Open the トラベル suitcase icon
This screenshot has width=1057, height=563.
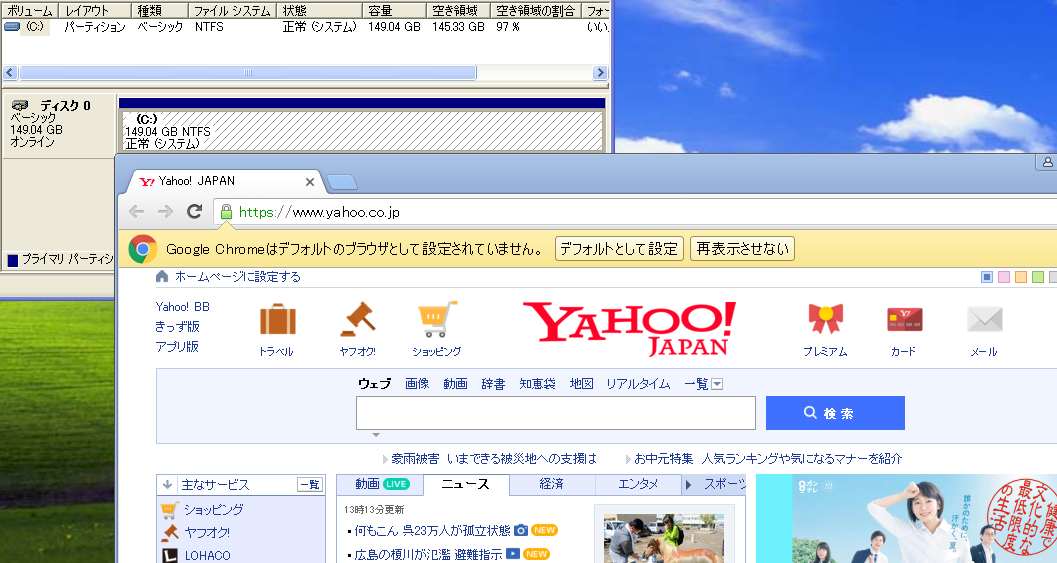277,320
